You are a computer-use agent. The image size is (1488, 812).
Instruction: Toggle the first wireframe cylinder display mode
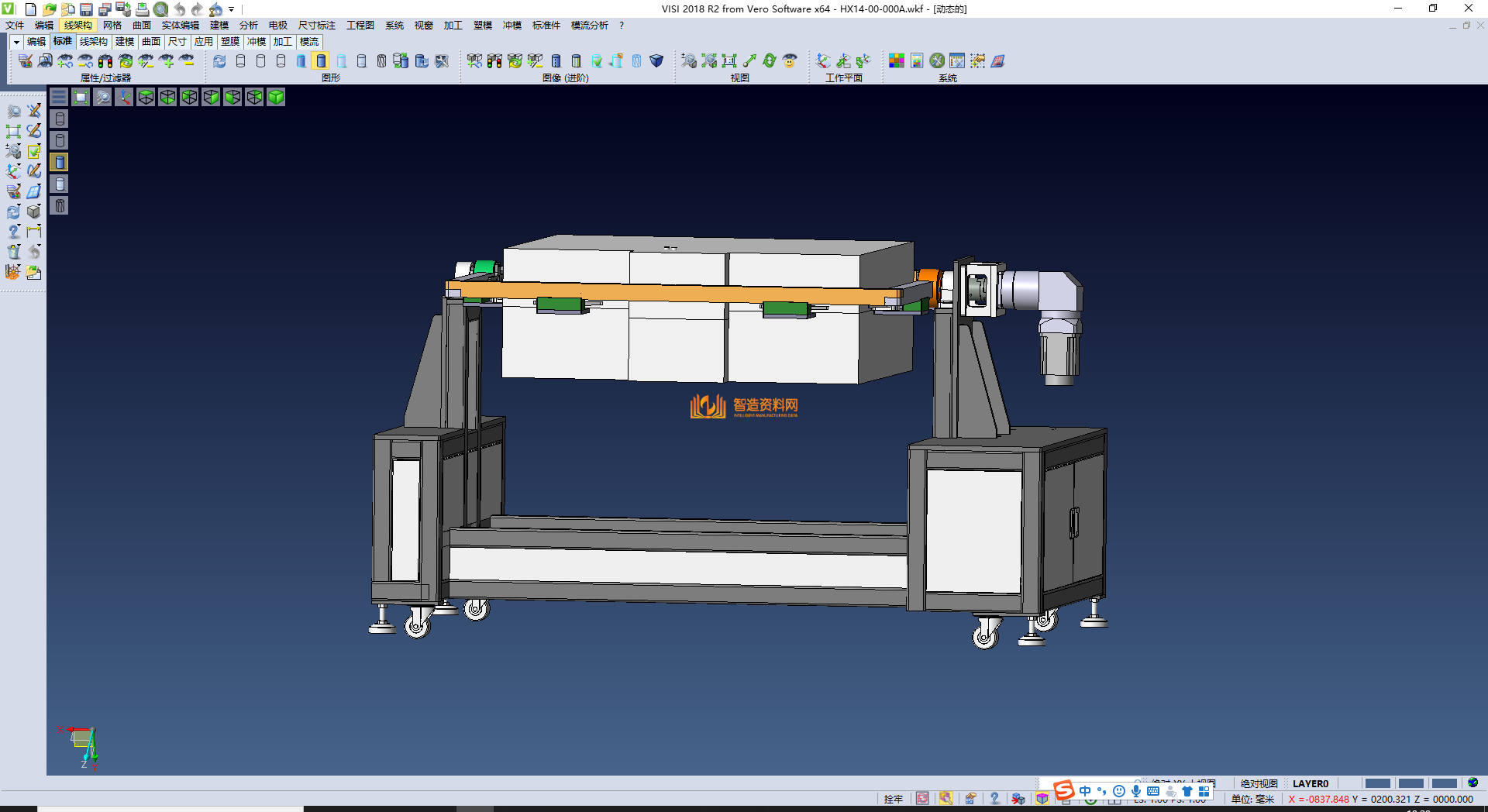coord(240,61)
